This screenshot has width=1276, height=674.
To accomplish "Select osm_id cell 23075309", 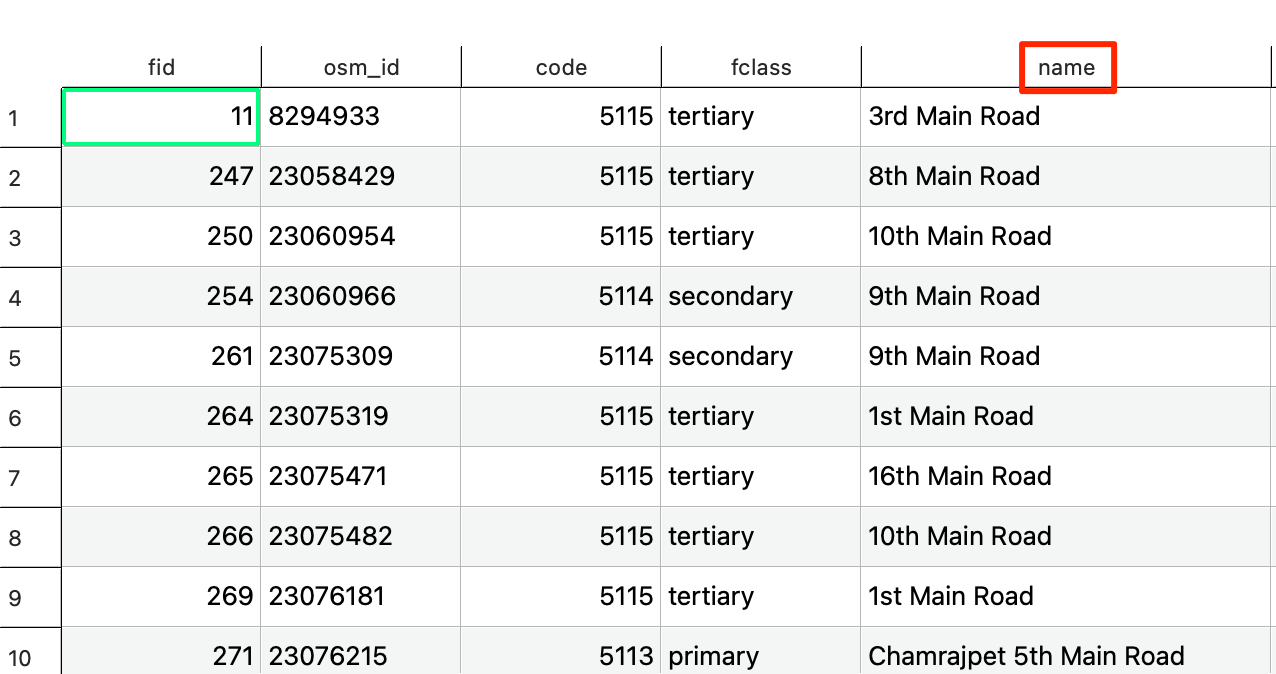I will click(361, 357).
